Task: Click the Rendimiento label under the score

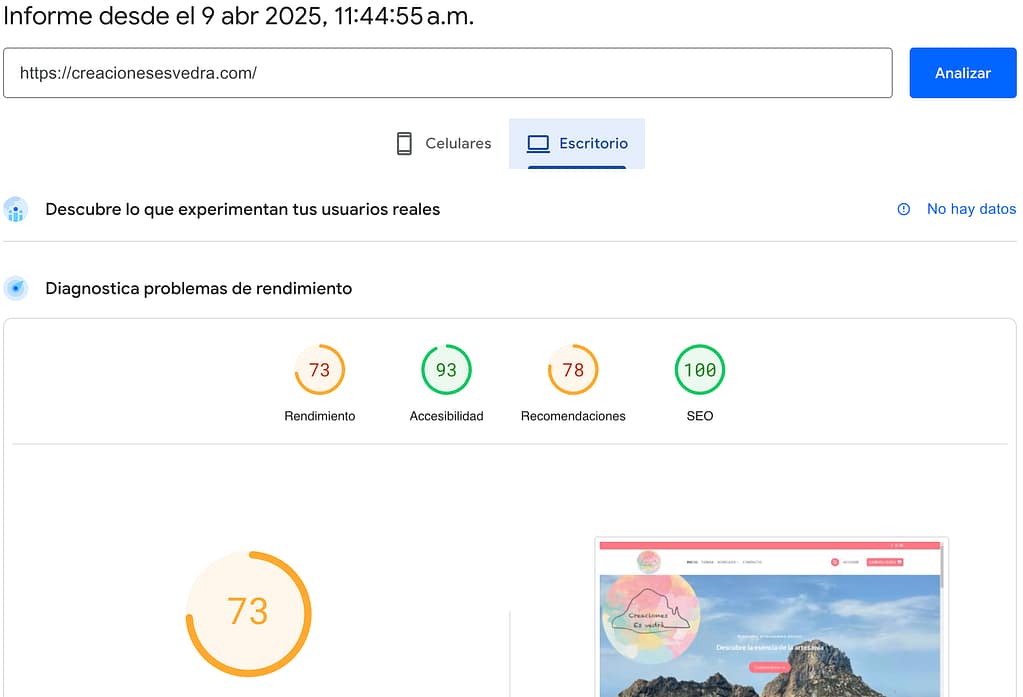Action: pos(319,416)
